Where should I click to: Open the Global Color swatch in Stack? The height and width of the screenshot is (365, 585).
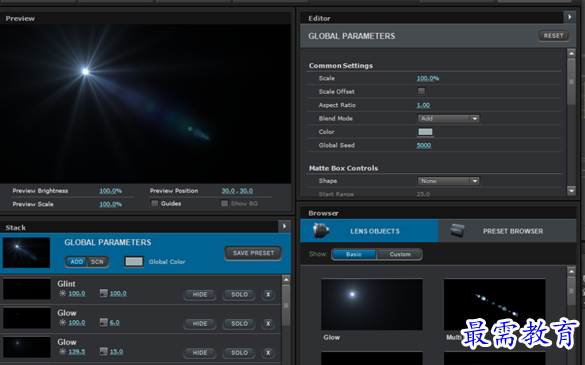point(134,262)
